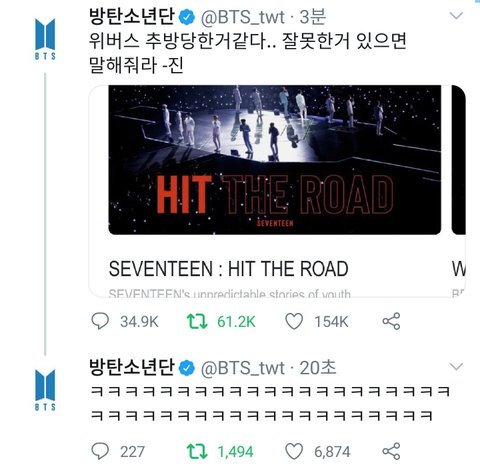This screenshot has width=480, height=469.
Task: Open the SEVENTEEN : HIT THE ROAD link title
Action: 229,269
